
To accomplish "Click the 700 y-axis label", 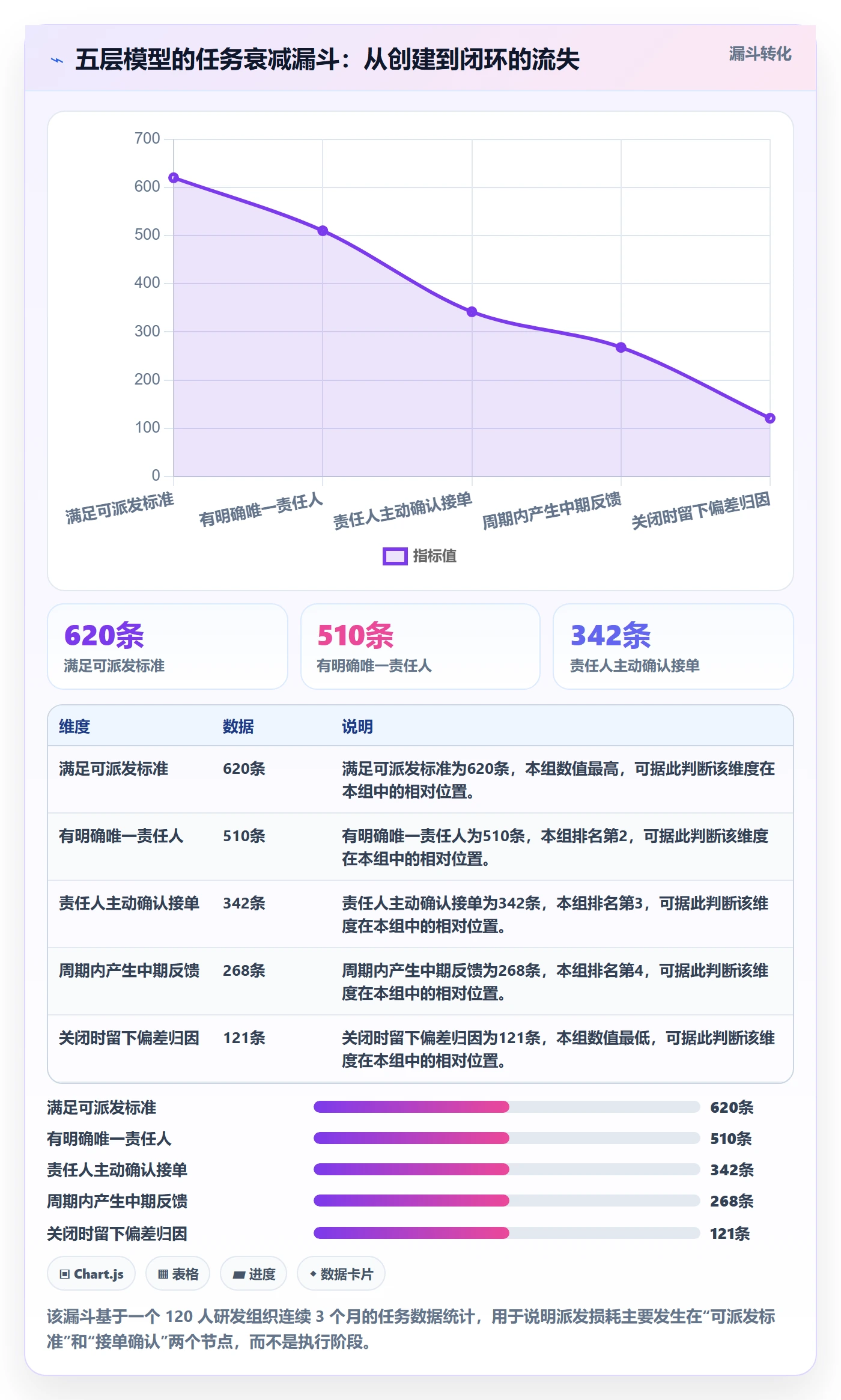I will pyautogui.click(x=147, y=139).
